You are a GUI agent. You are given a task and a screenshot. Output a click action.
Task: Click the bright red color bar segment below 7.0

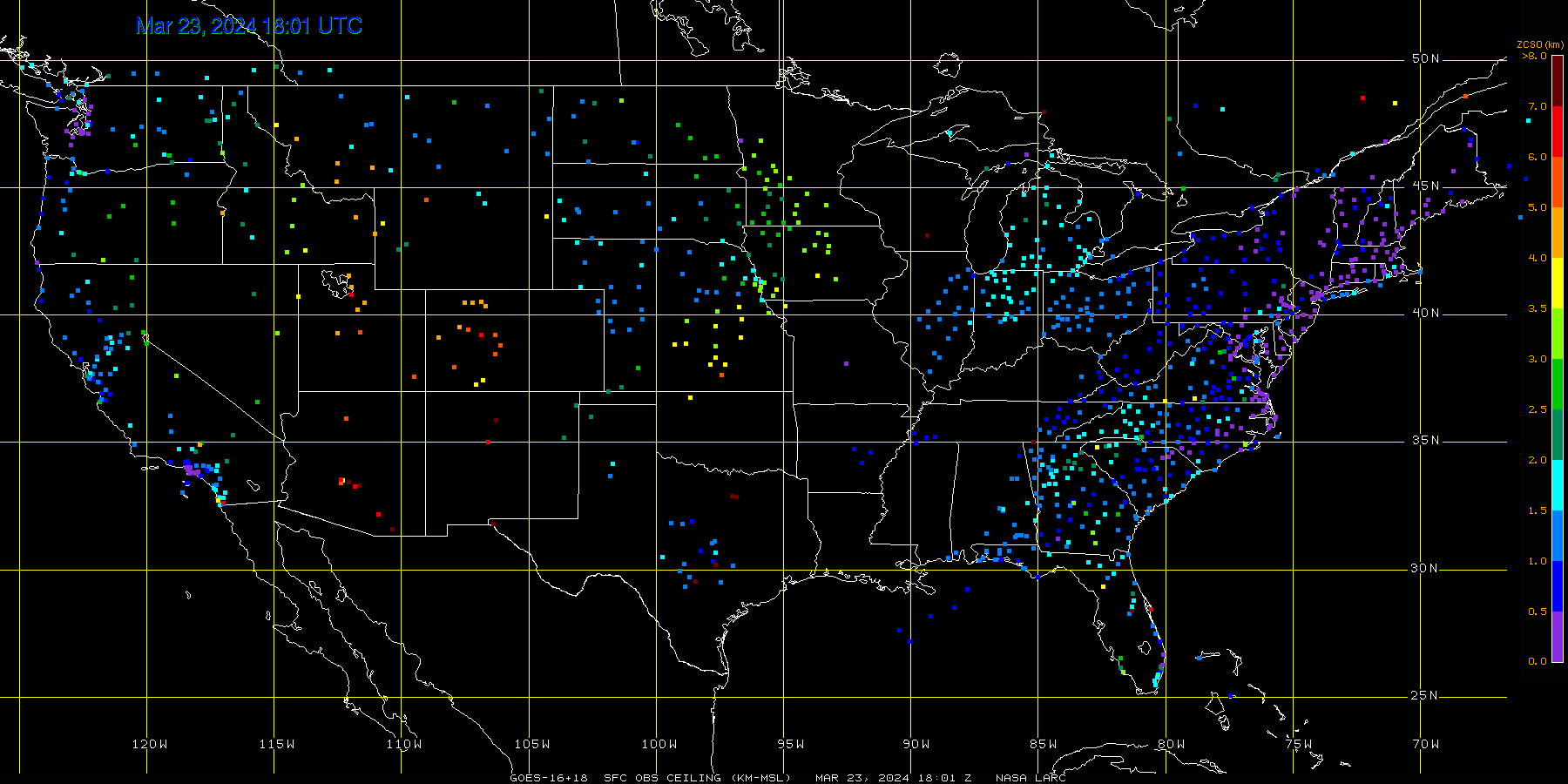[1557, 132]
